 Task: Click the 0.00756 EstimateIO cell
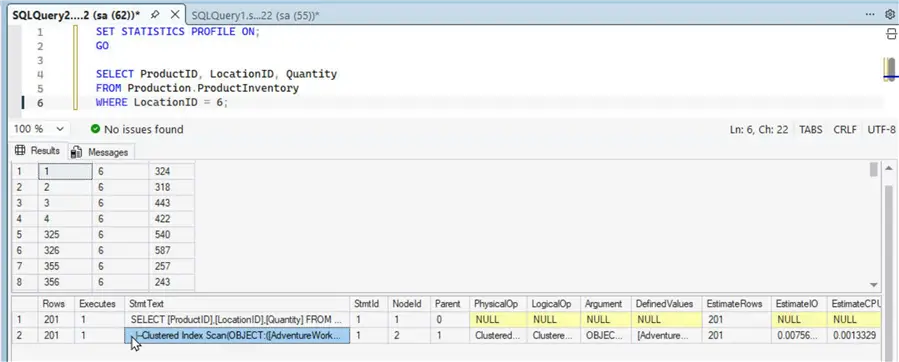[x=799, y=336]
